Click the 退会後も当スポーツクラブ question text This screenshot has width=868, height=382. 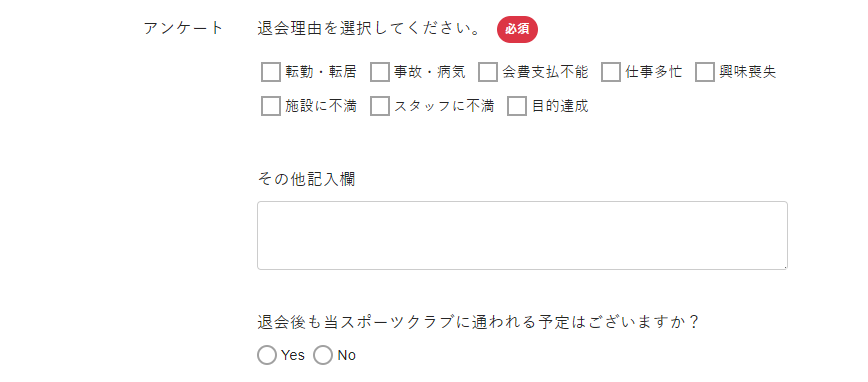click(478, 322)
